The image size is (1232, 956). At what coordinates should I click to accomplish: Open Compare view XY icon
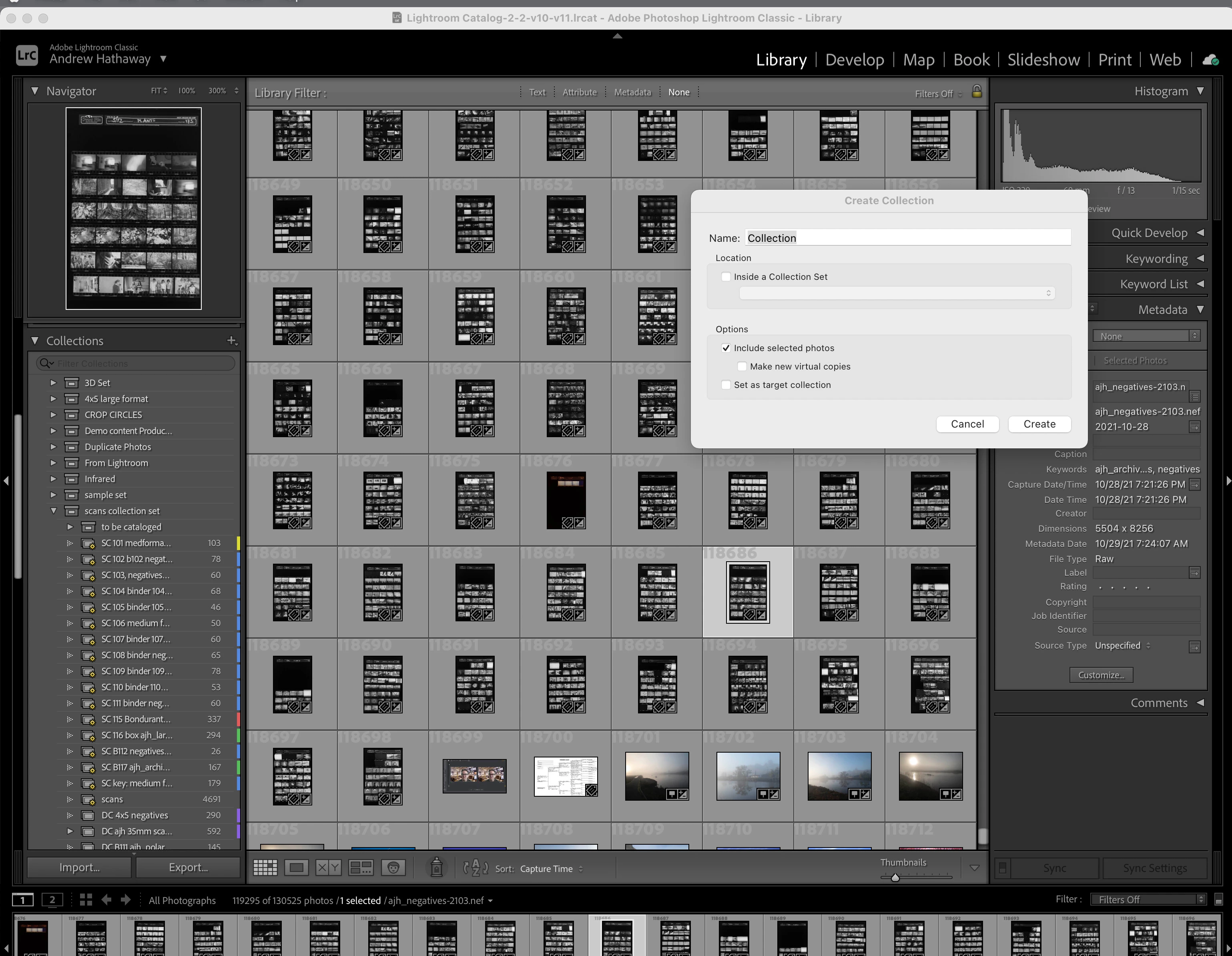(328, 868)
